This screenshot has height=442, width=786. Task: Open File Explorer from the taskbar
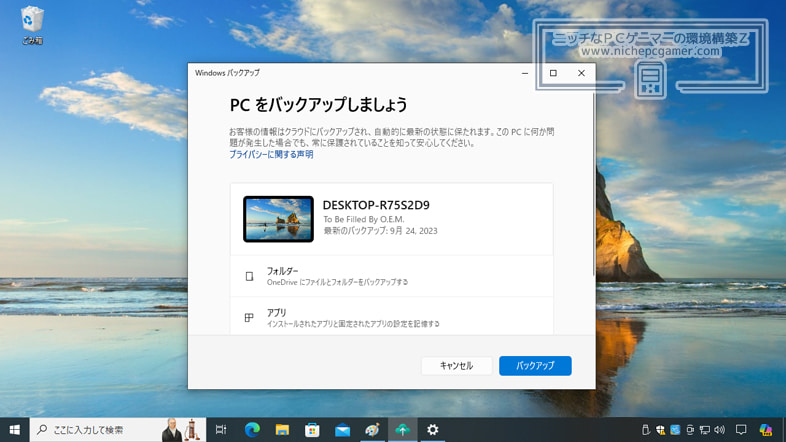[x=282, y=429]
